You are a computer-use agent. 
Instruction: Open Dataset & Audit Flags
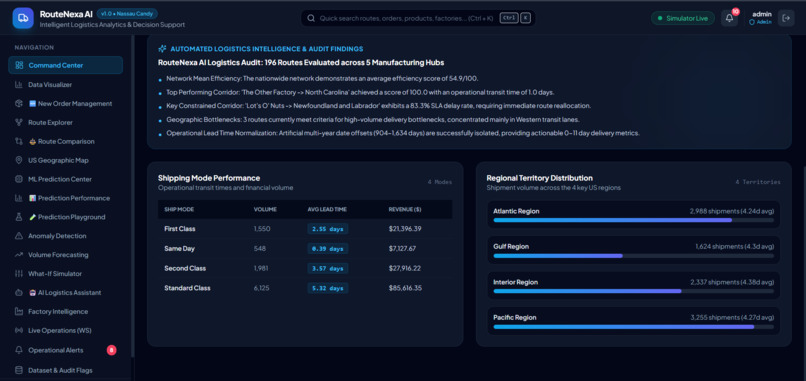[65, 370]
